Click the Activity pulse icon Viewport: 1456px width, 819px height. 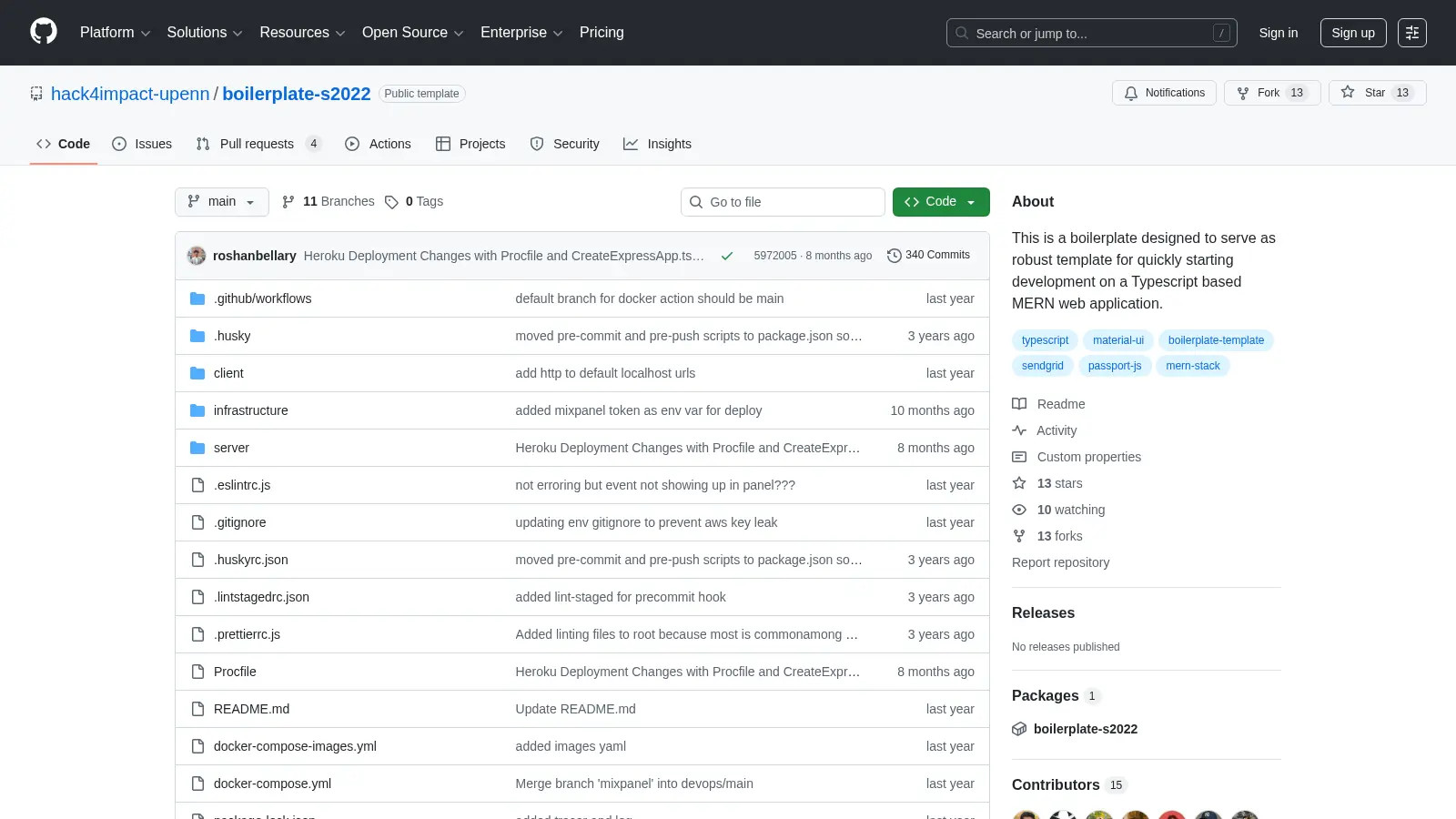click(1019, 430)
